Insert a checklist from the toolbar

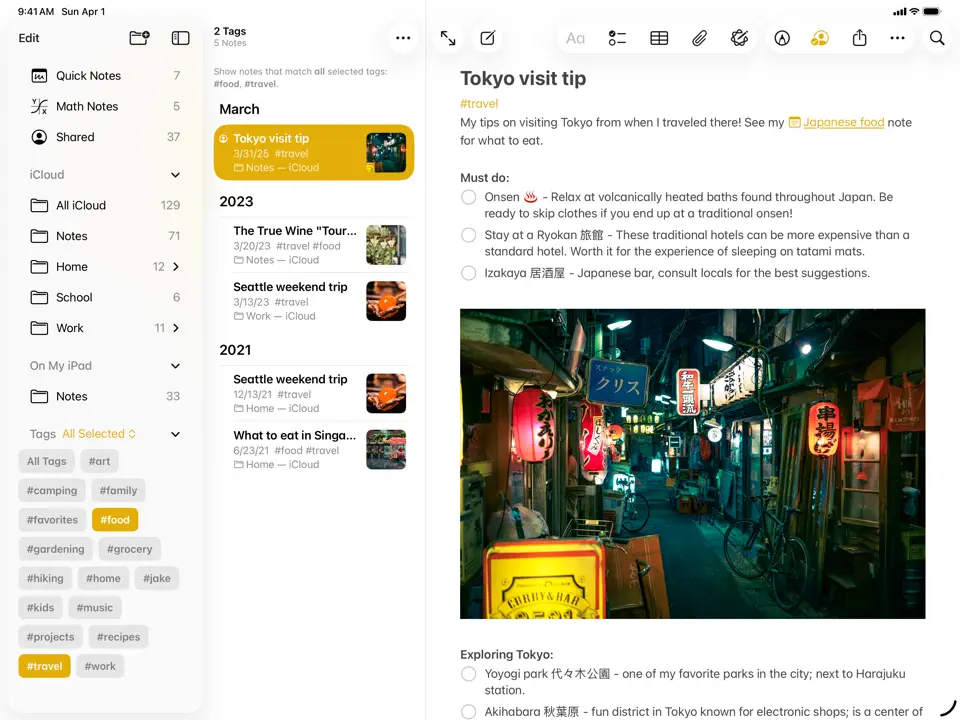[617, 38]
